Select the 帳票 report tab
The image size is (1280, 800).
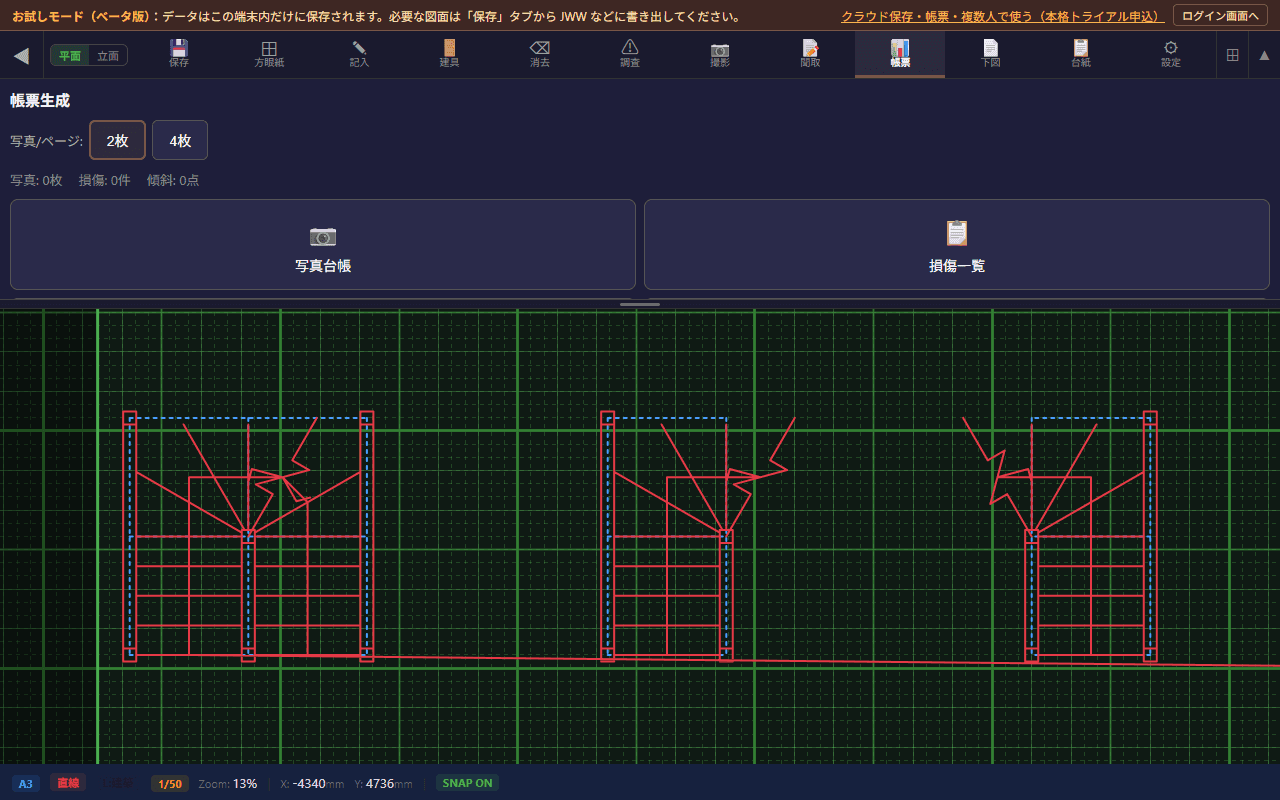tap(900, 54)
